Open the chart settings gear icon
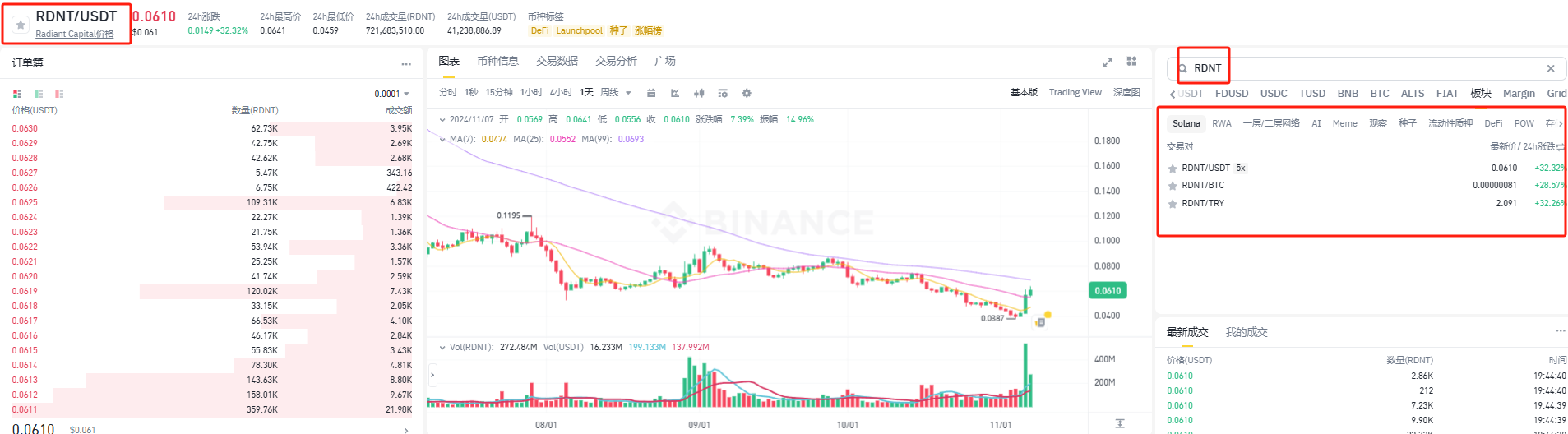 point(747,93)
